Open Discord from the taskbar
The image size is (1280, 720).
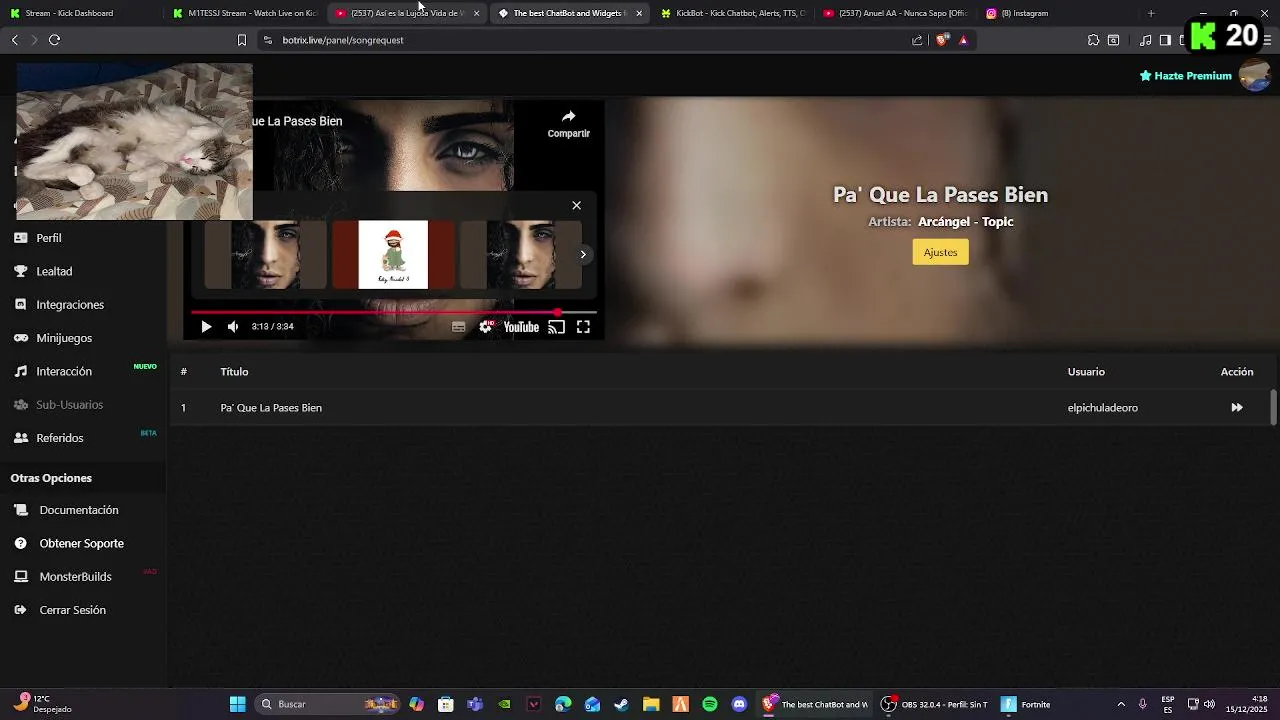739,704
